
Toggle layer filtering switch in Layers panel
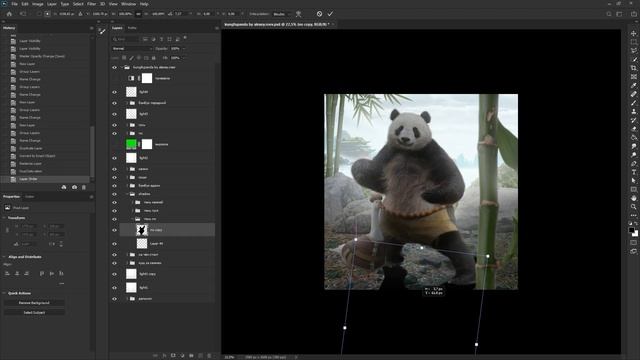pyautogui.click(x=185, y=38)
